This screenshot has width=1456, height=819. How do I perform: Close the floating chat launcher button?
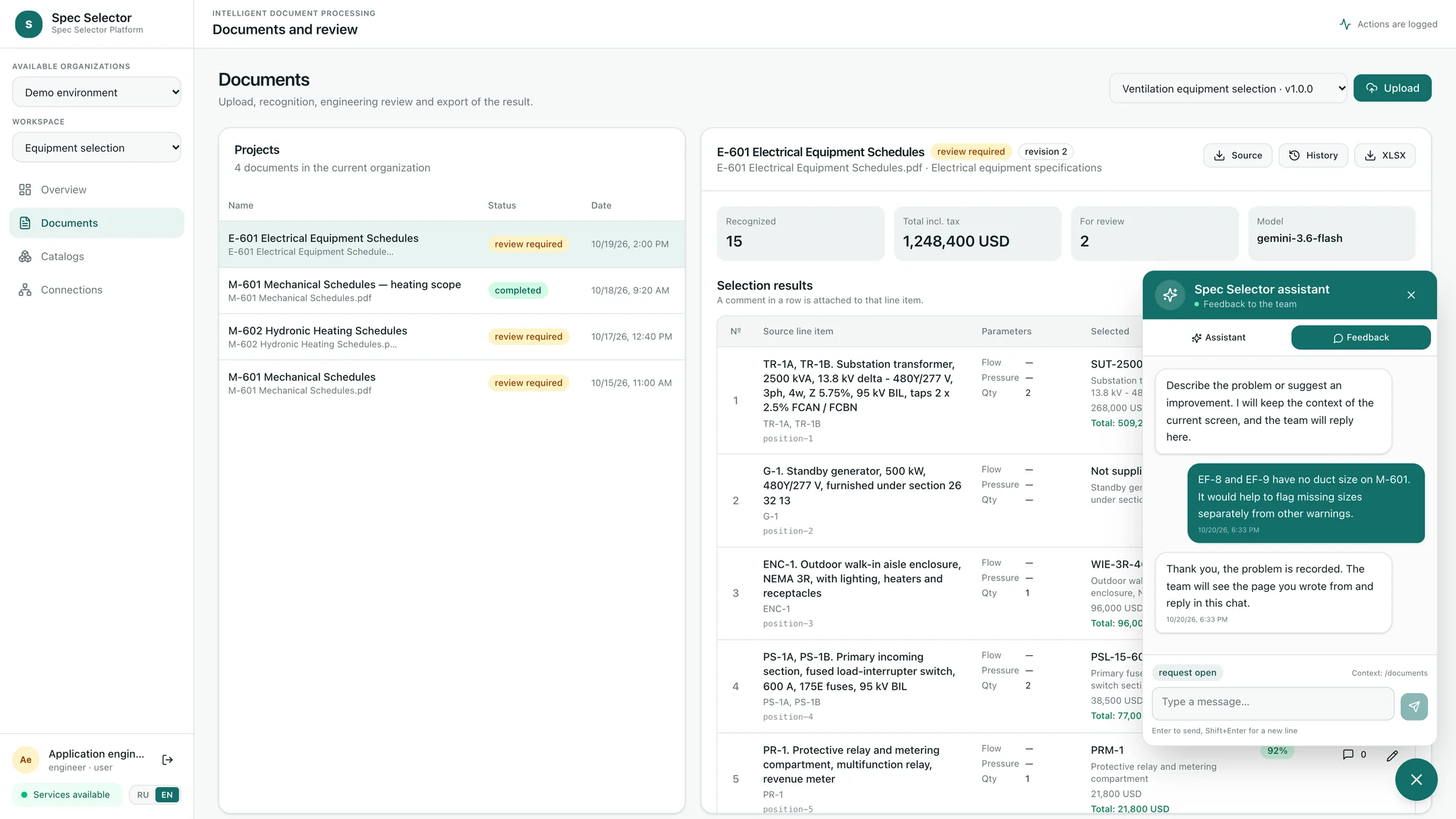tap(1416, 779)
